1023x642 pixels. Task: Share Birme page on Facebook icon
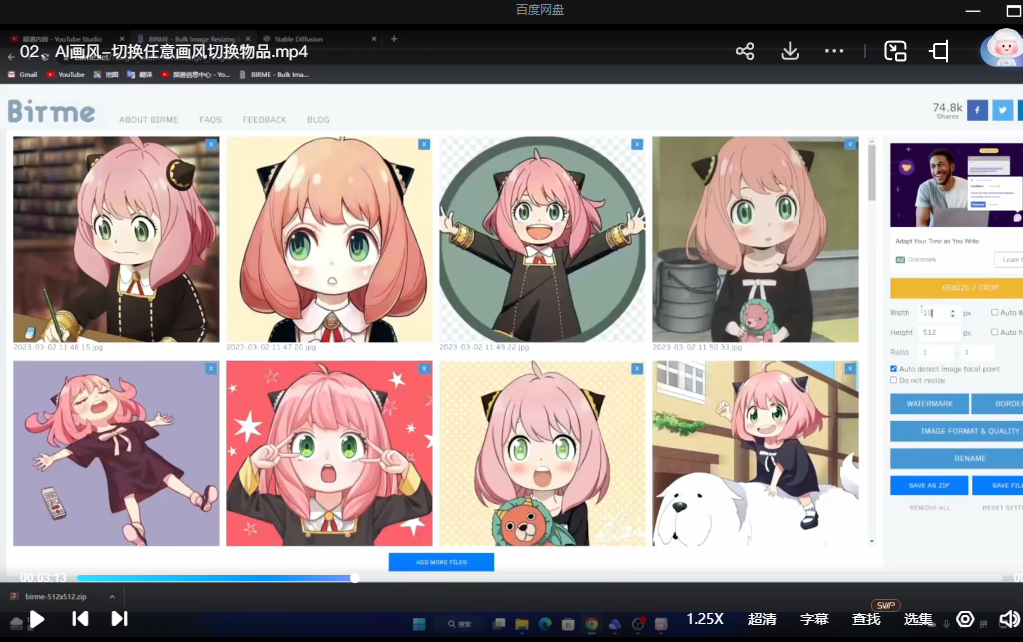pos(977,110)
